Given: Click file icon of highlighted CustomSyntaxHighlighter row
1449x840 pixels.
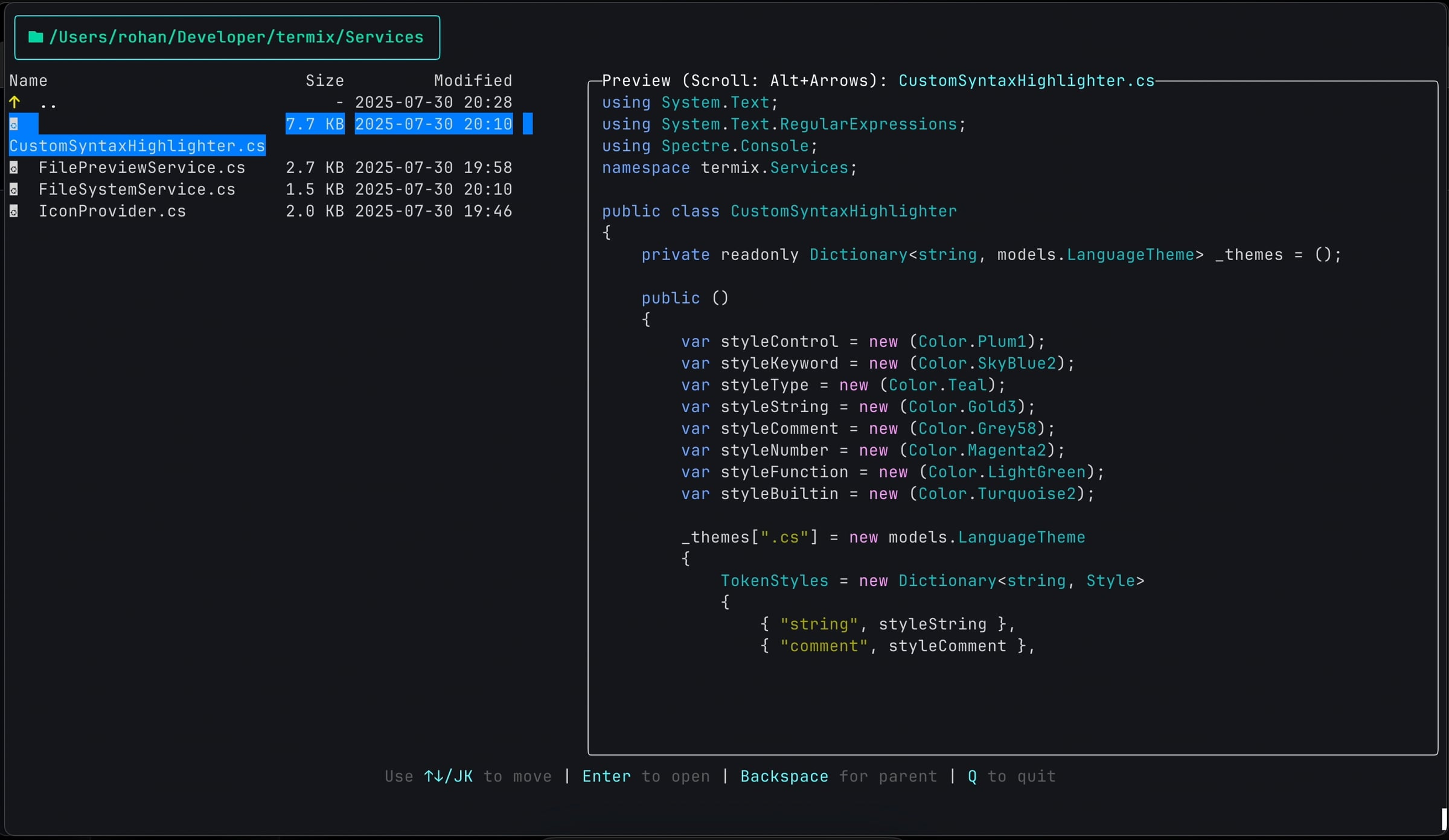Looking at the screenshot, I should coord(14,124).
